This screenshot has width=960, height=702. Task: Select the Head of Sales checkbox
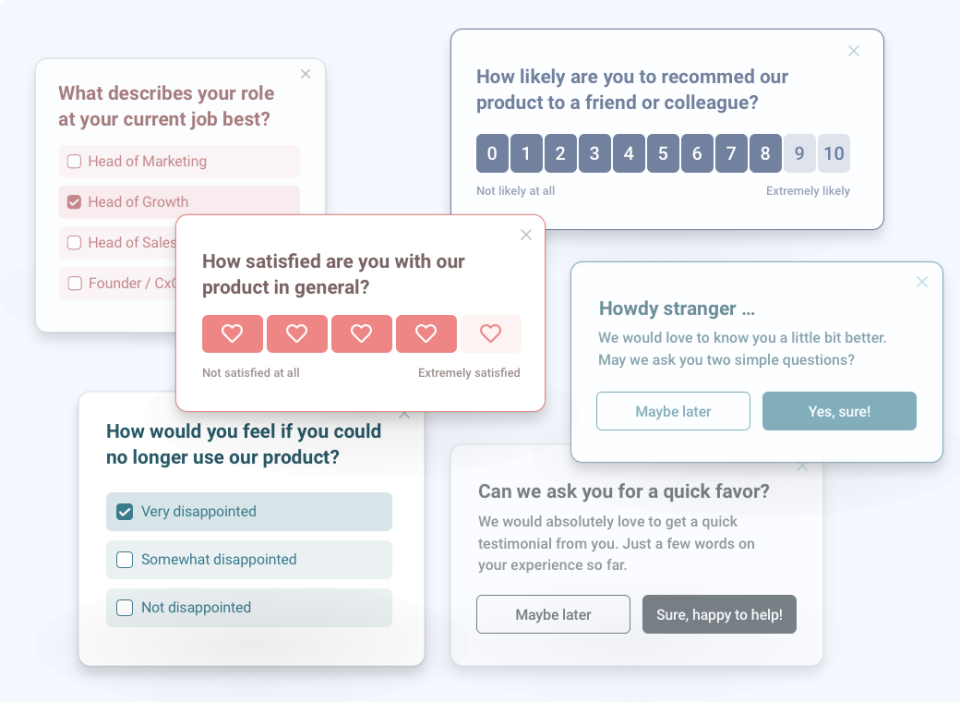point(75,242)
